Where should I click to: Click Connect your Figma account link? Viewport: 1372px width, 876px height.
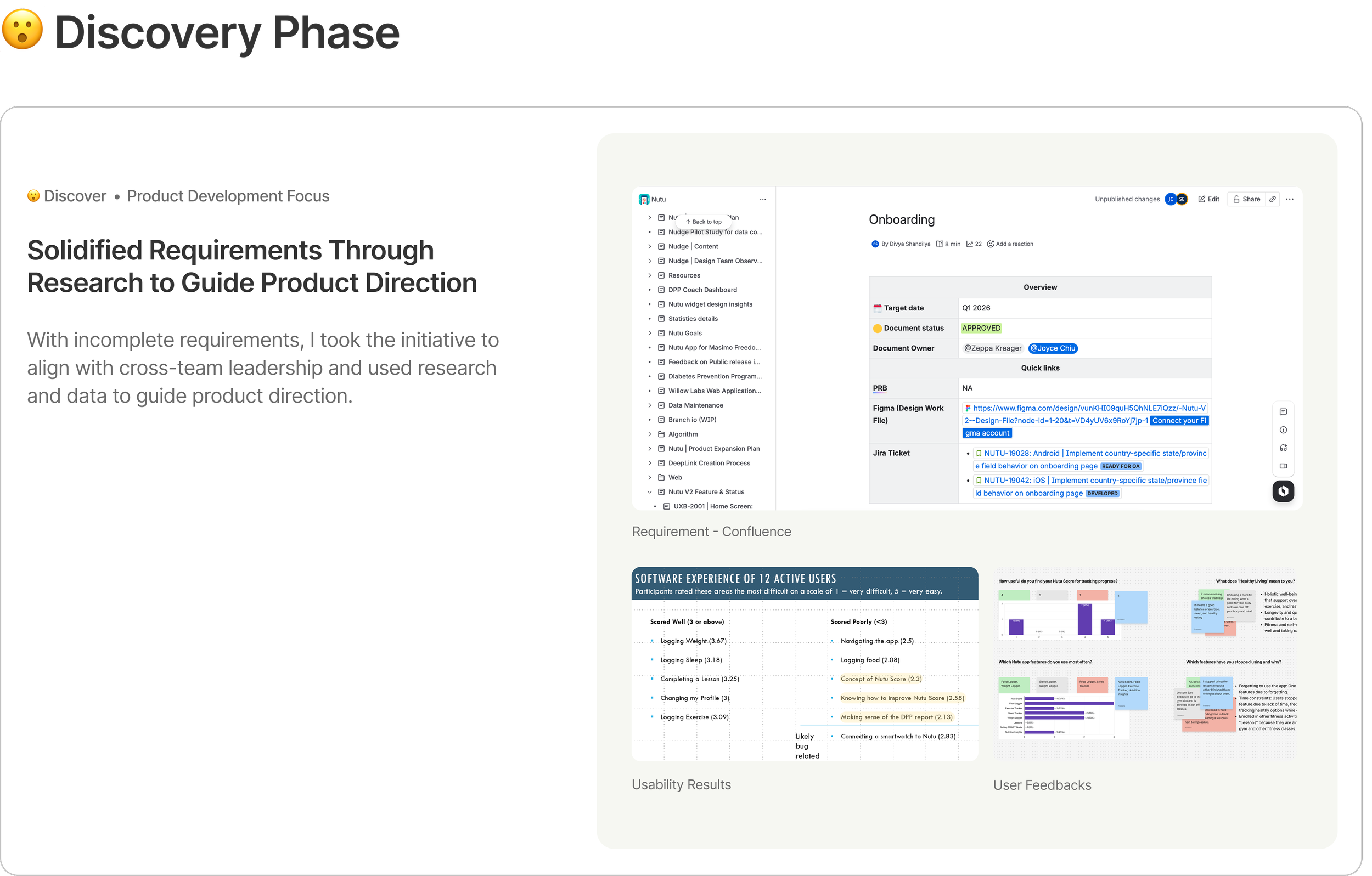(x=1178, y=420)
